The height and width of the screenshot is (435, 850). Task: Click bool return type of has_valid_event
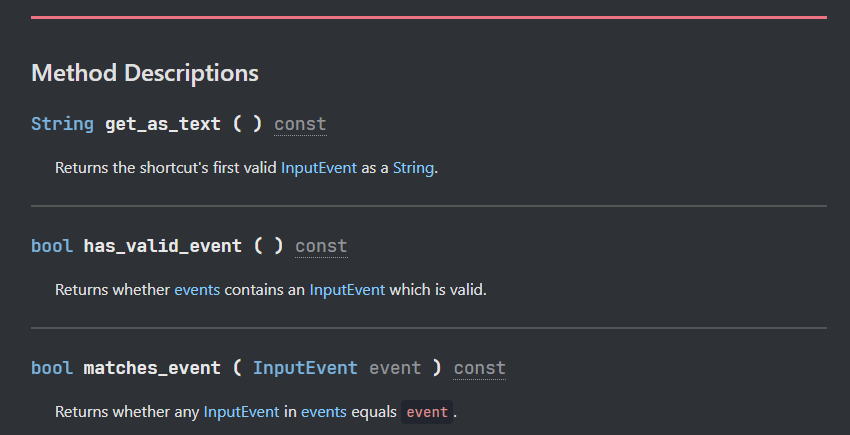[52, 246]
